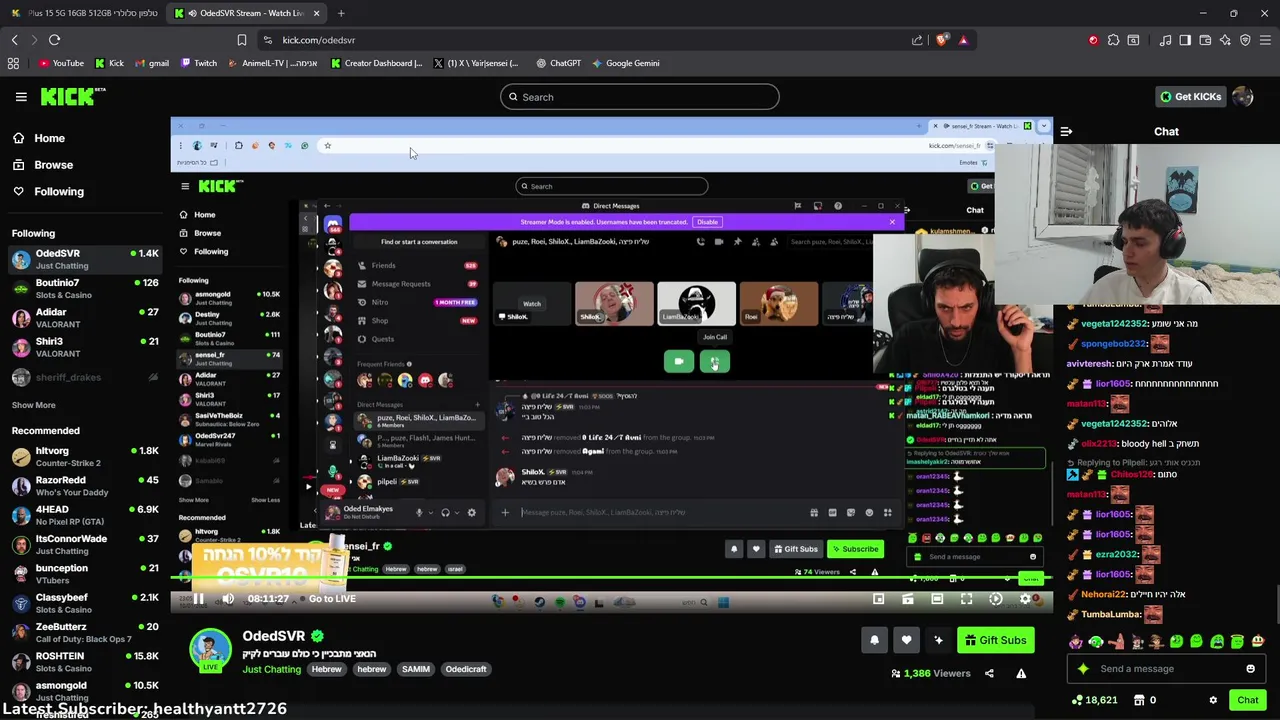Open recommended channel ROSHTEIN
This screenshot has height=720, width=1280.
[84, 661]
